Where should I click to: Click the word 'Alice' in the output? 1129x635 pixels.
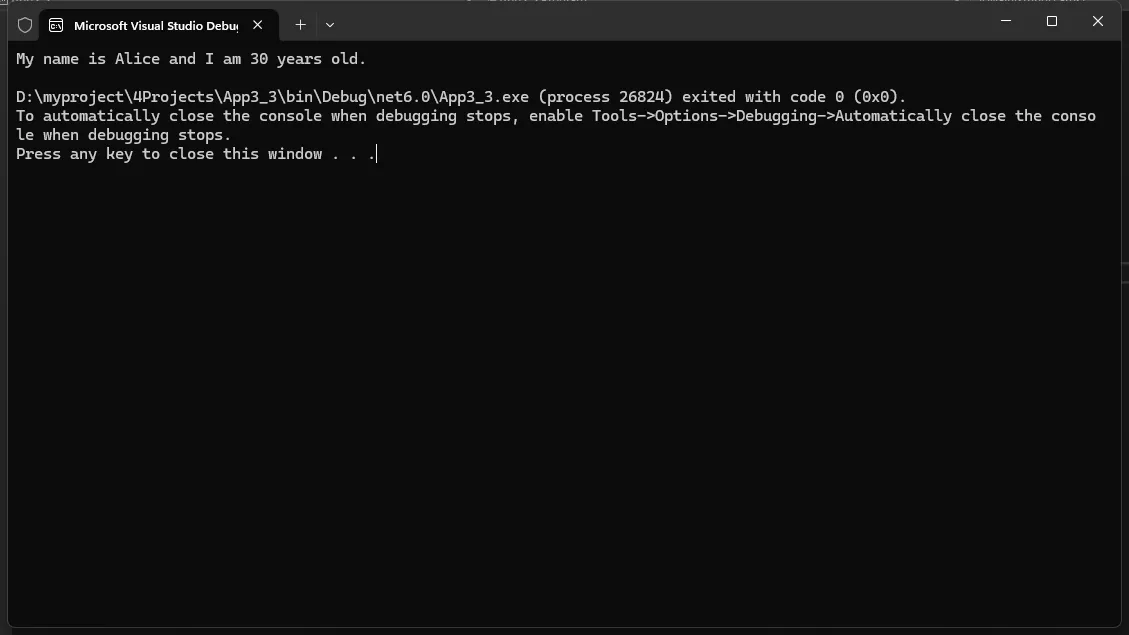137,59
